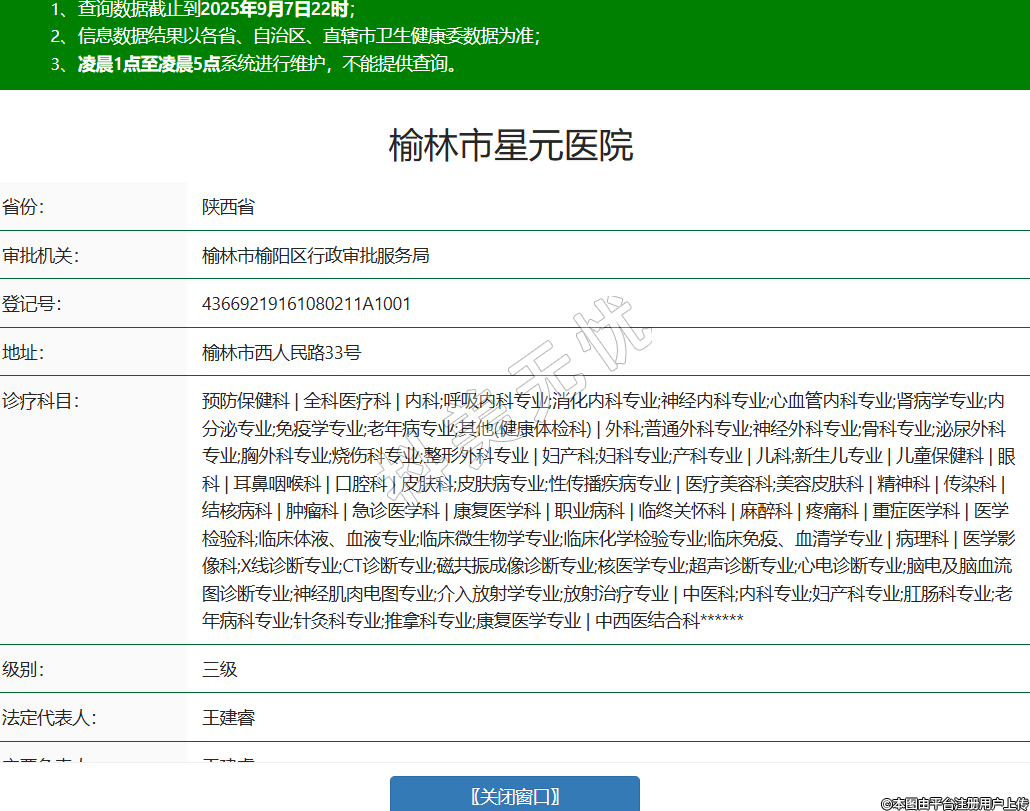Click 中西医结合科 at the list end
1030x811 pixels.
coord(647,621)
